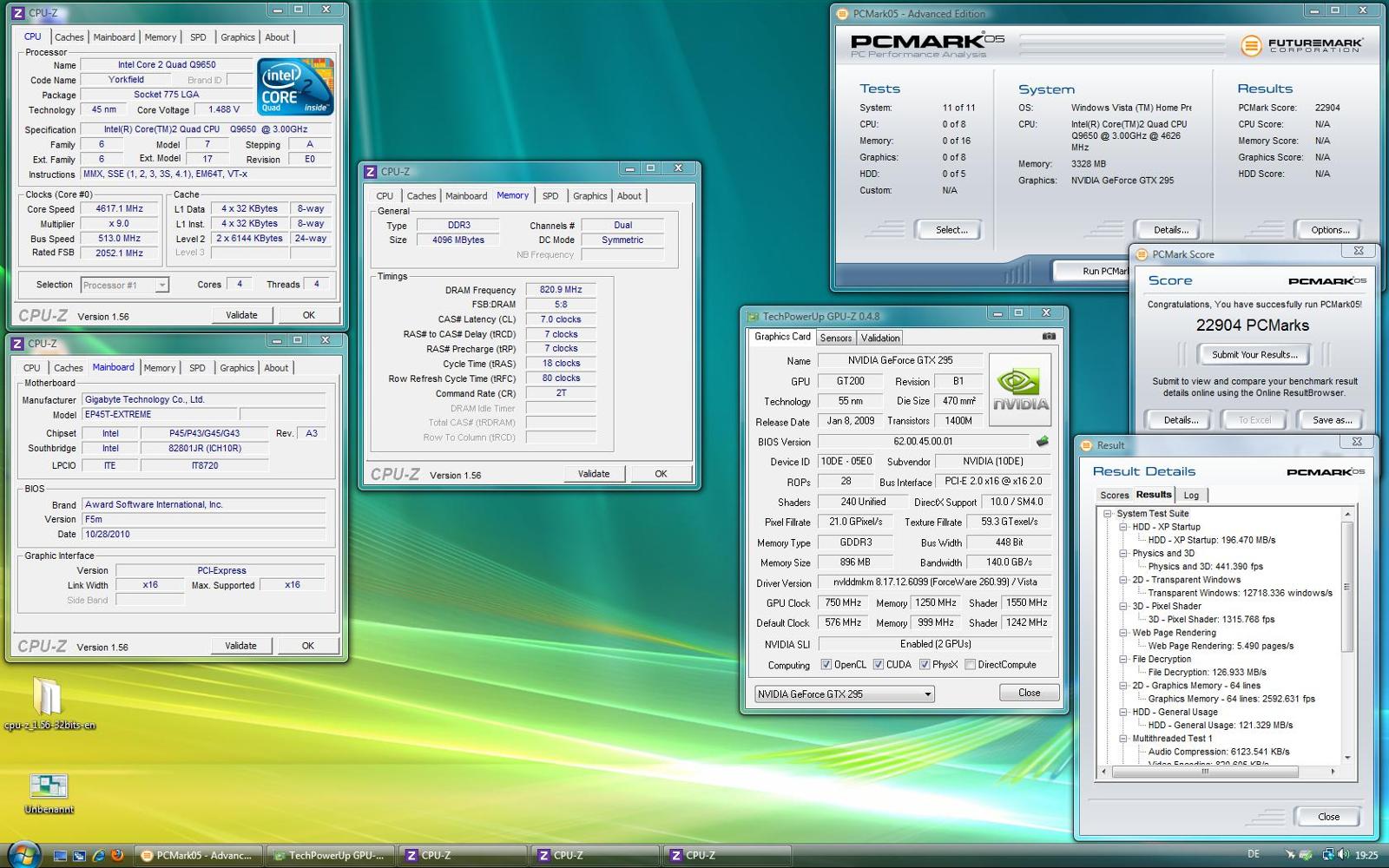The width and height of the screenshot is (1389, 868).
Task: Click the PCMark05 title bar icon
Action: click(841, 14)
